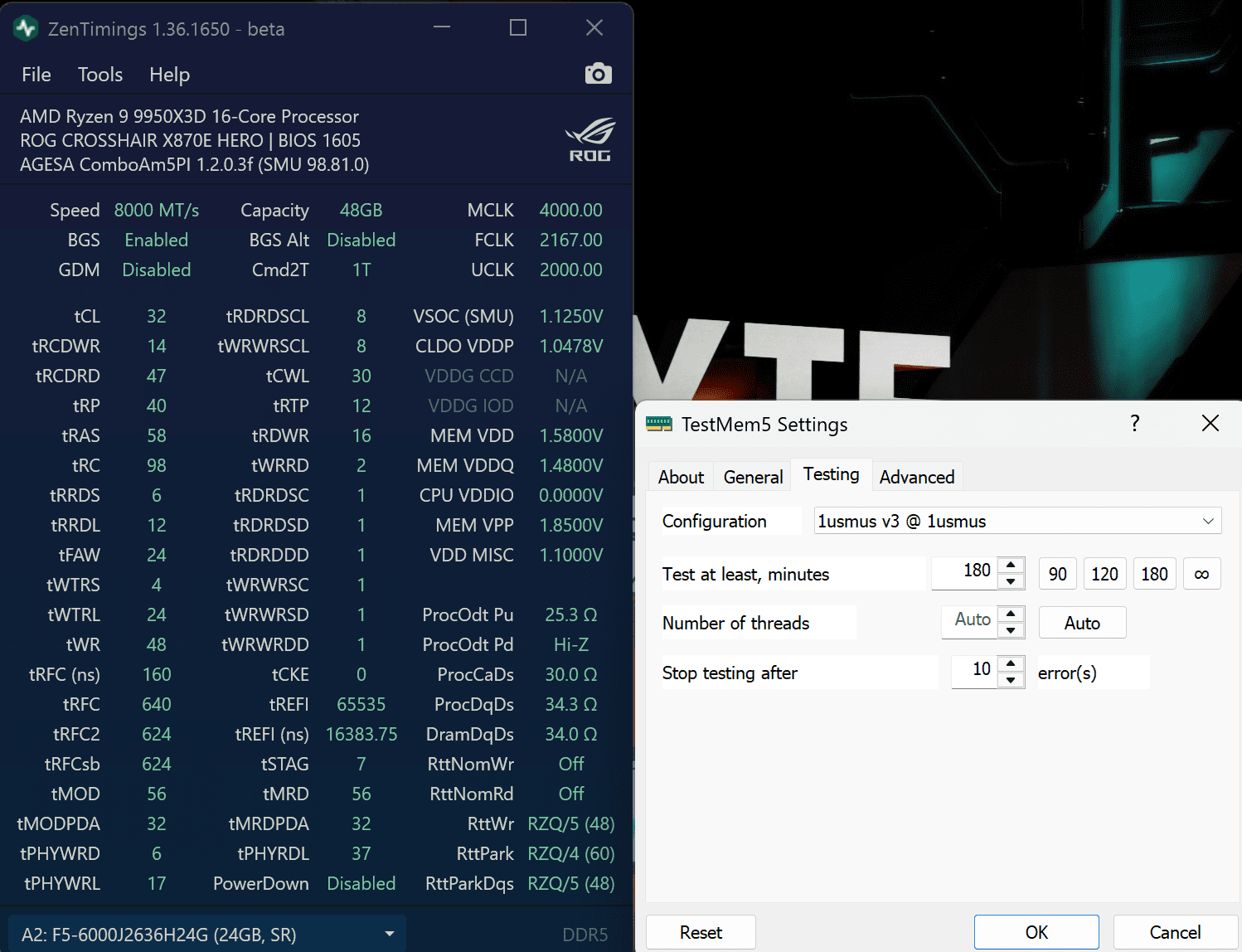Switch to the General tab
Screen dimensions: 1242x952
(753, 477)
